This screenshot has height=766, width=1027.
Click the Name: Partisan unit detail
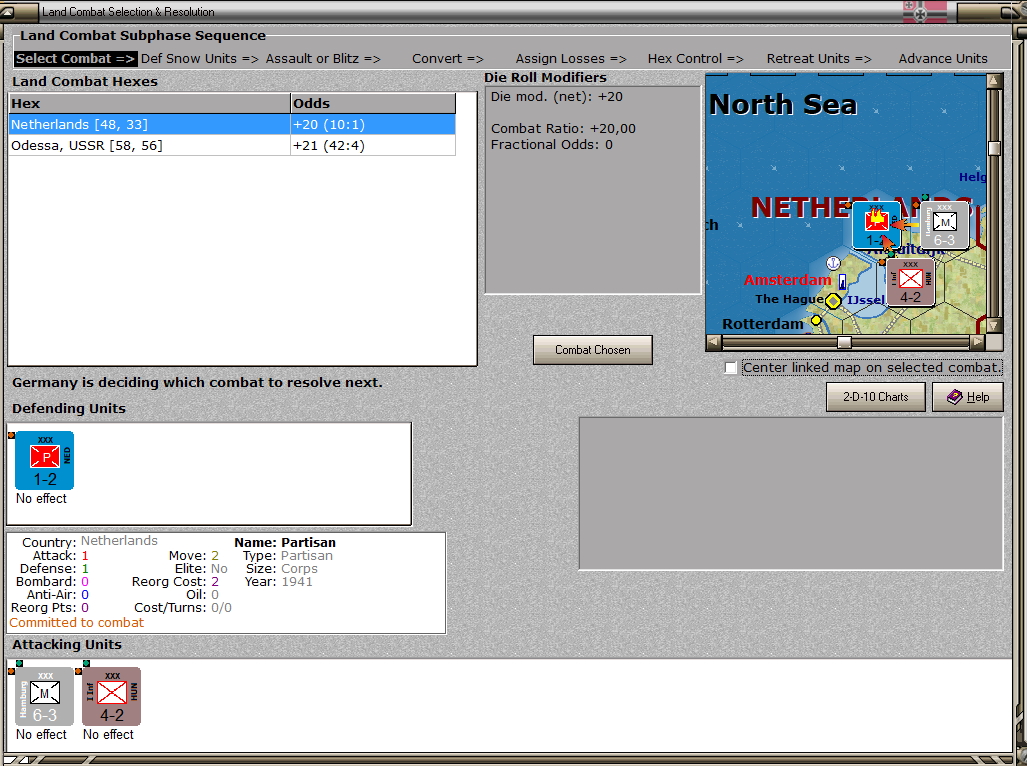[285, 543]
